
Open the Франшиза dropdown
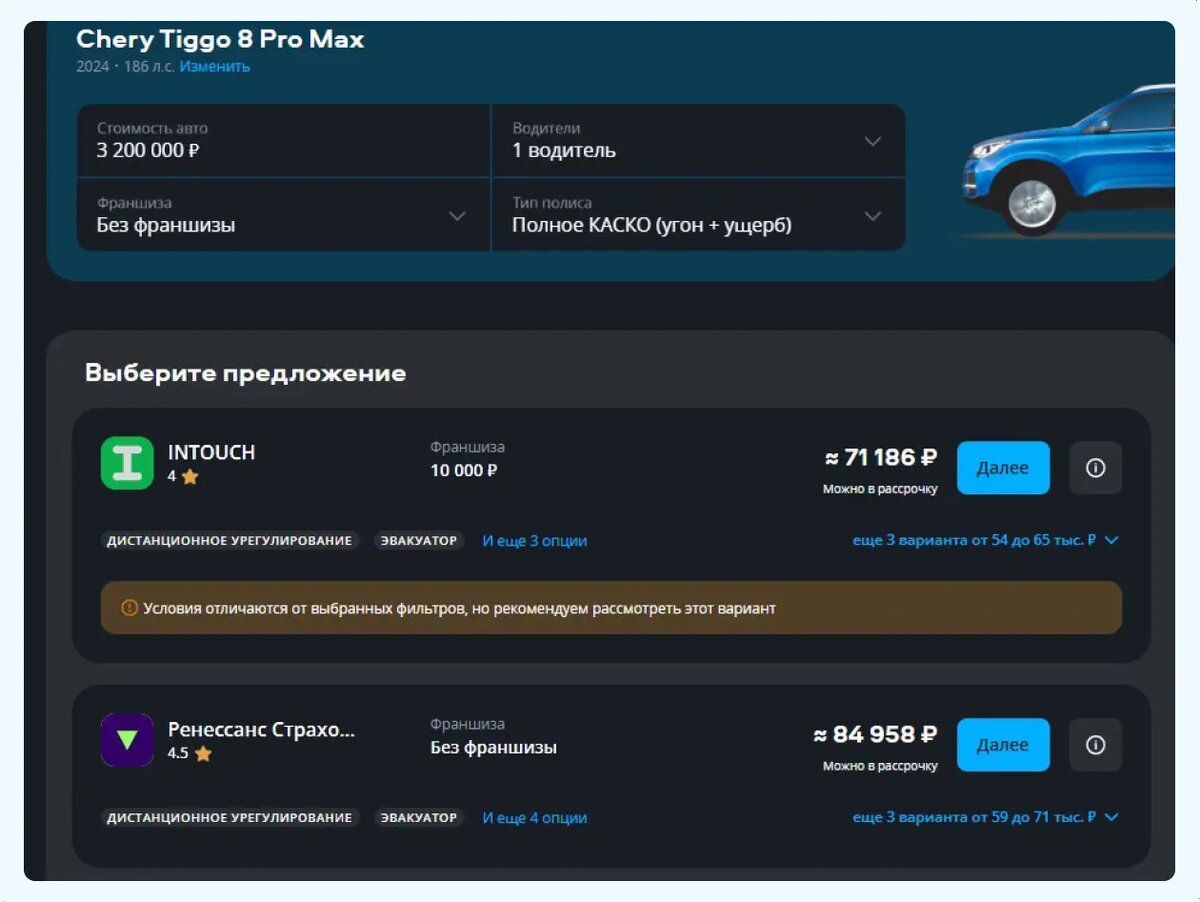click(x=284, y=215)
